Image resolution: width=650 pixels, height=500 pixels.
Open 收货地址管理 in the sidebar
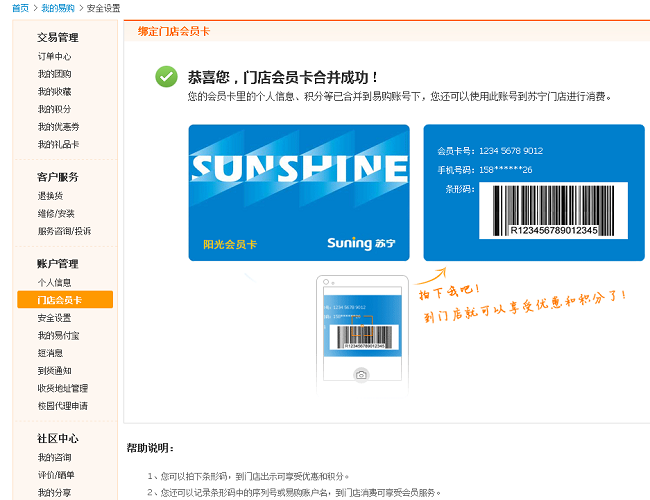pos(63,388)
